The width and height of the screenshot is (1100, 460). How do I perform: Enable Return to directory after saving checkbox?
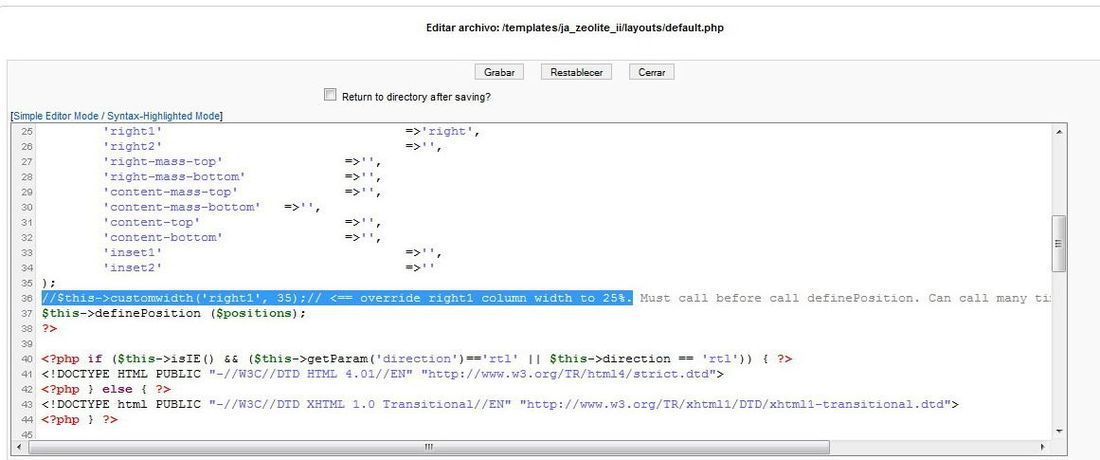pos(330,95)
